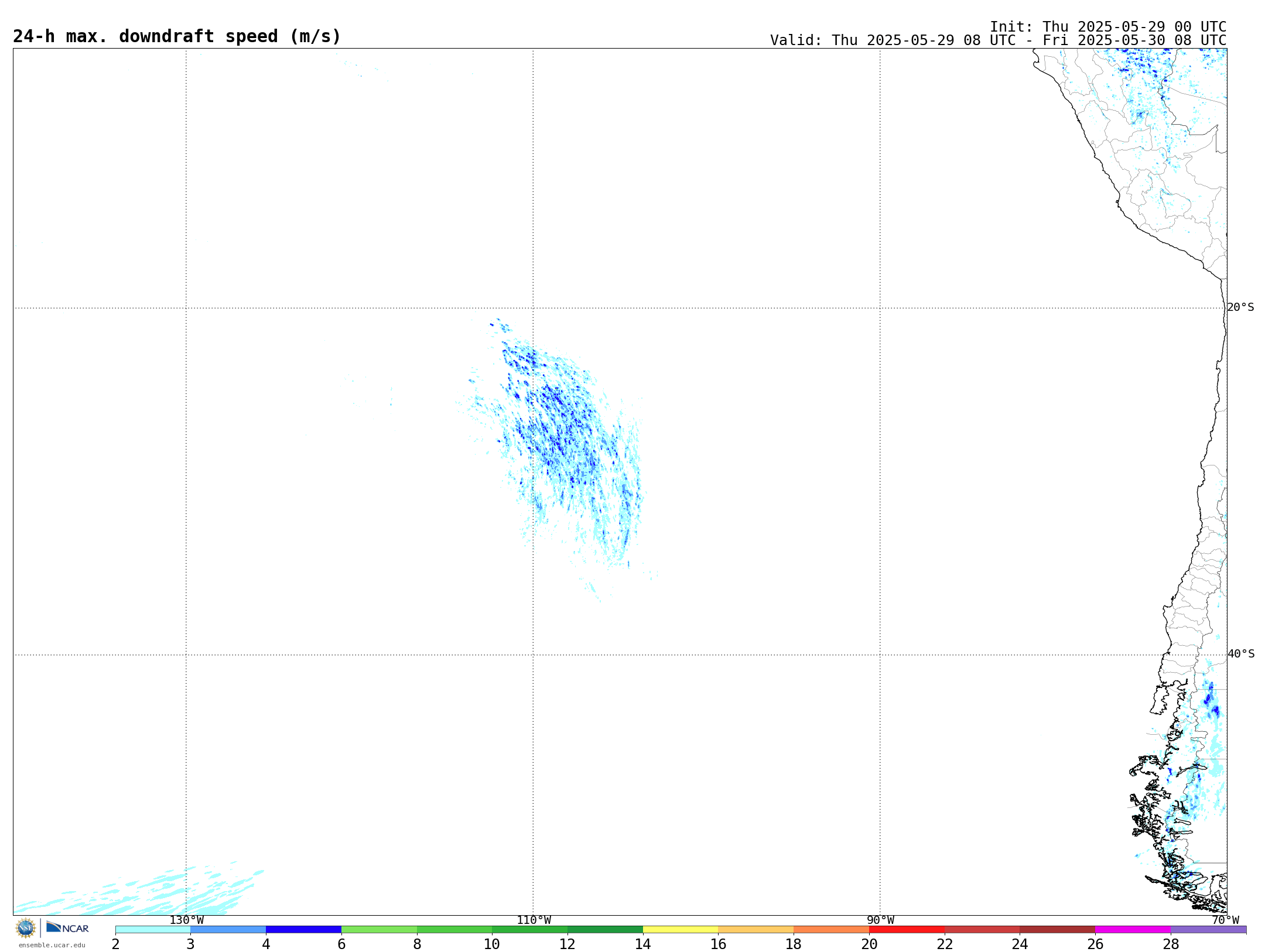This screenshot has height=952, width=1265.
Task: Click the light cyan 2-3 colorbar swatch
Action: 153,930
